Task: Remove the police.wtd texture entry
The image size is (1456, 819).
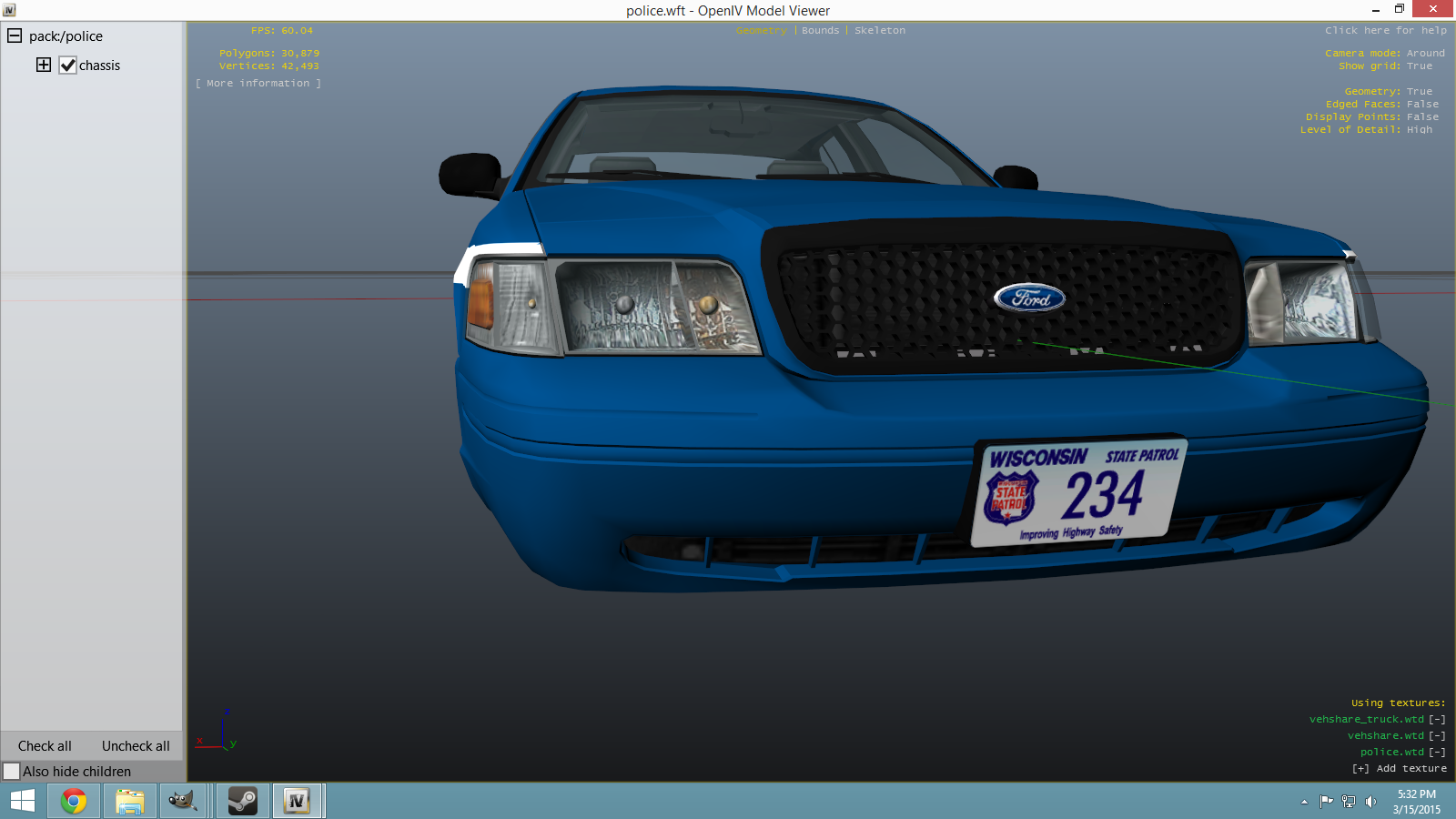Action: pos(1437,753)
